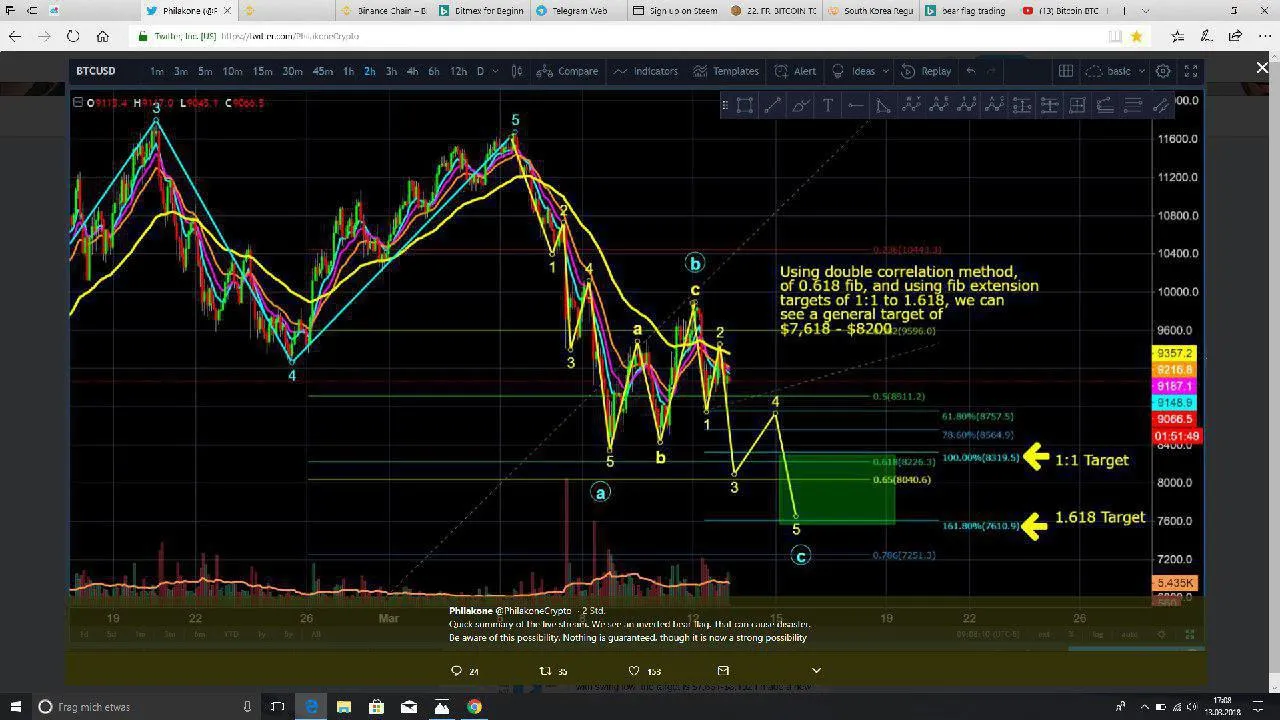Toggle chart fullscreen mode
Image resolution: width=1280 pixels, height=720 pixels.
point(1191,71)
